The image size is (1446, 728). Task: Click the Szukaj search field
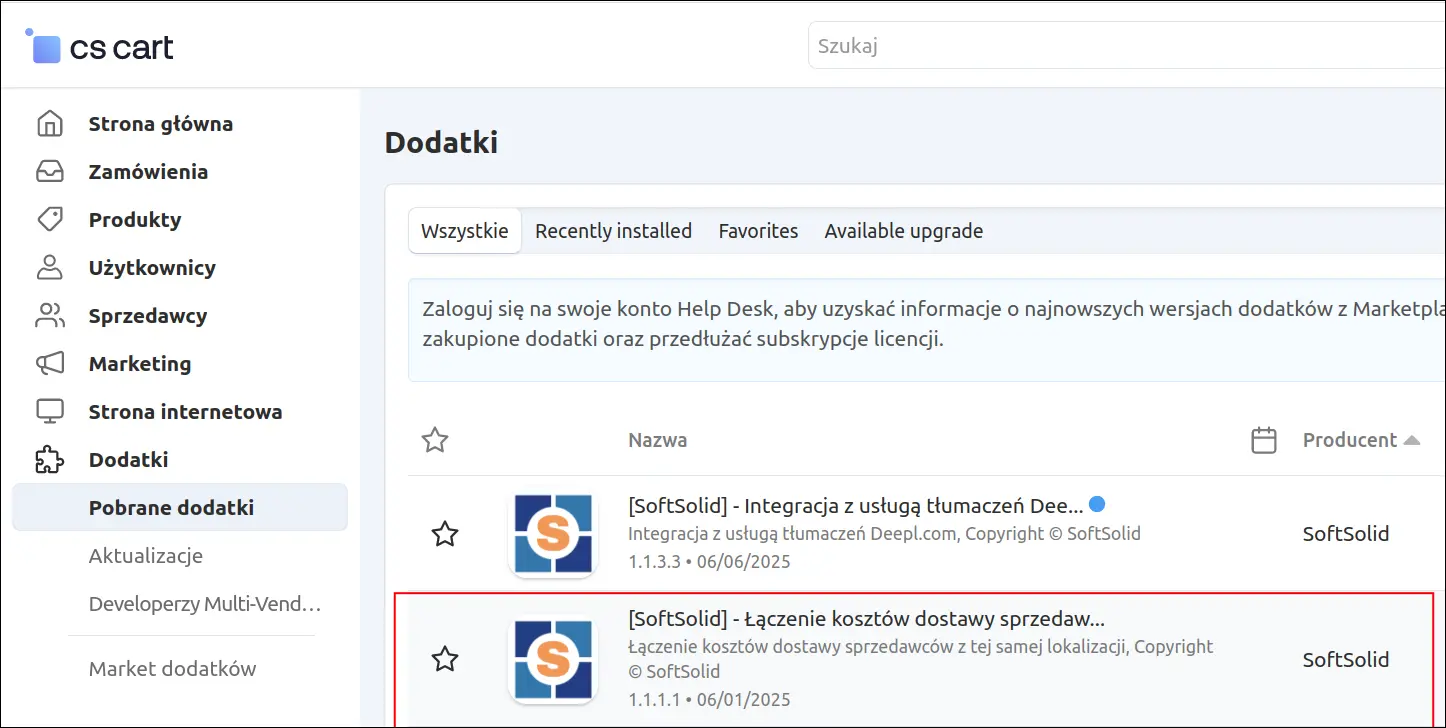click(x=1127, y=46)
